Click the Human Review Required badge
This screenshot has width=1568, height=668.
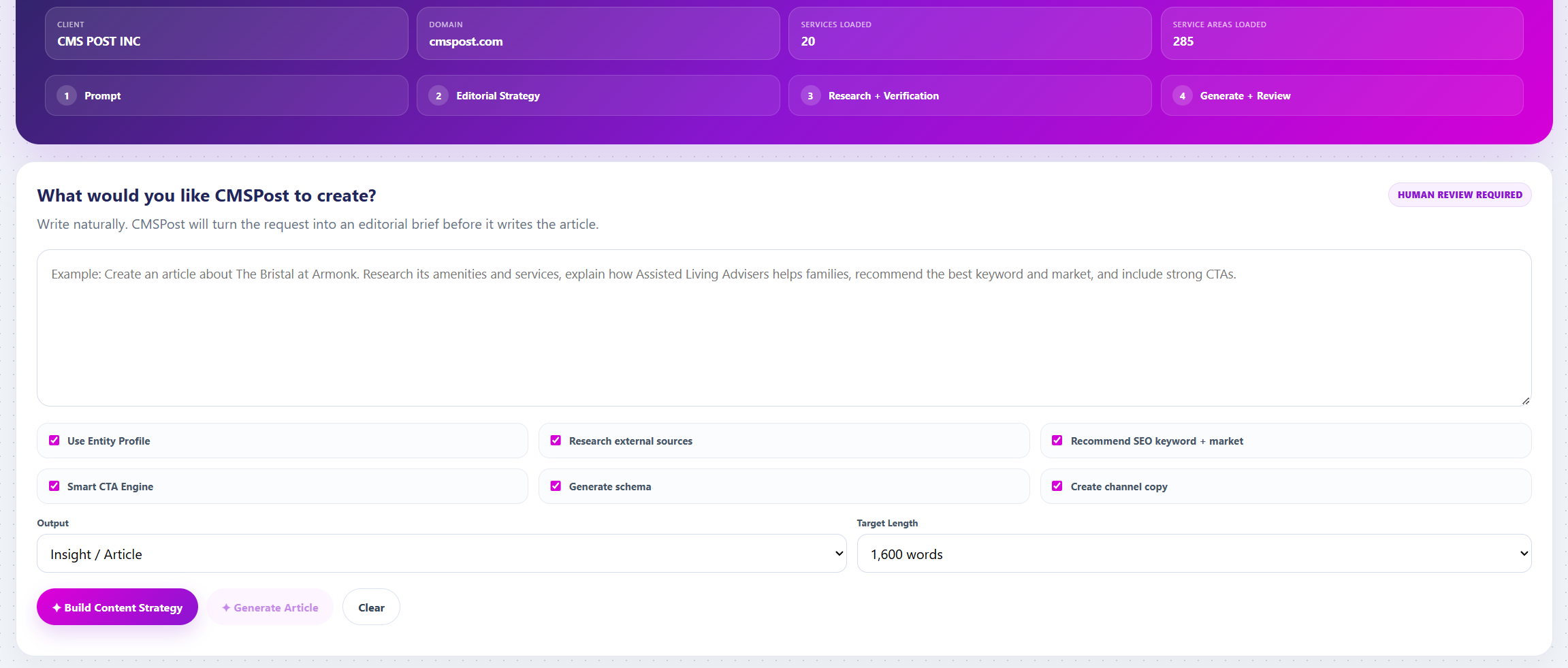(1460, 195)
